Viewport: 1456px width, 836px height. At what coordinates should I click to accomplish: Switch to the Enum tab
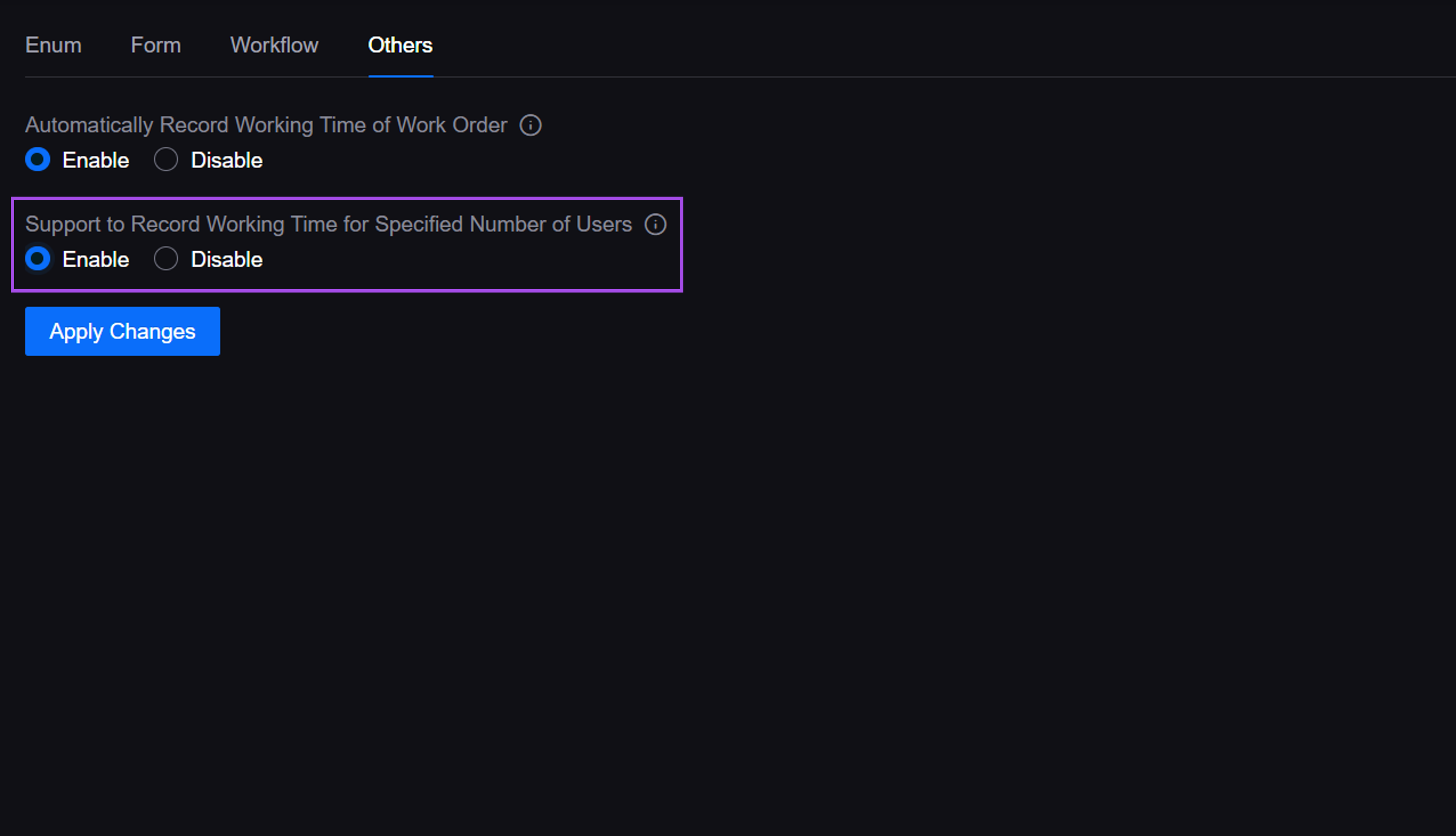coord(53,45)
